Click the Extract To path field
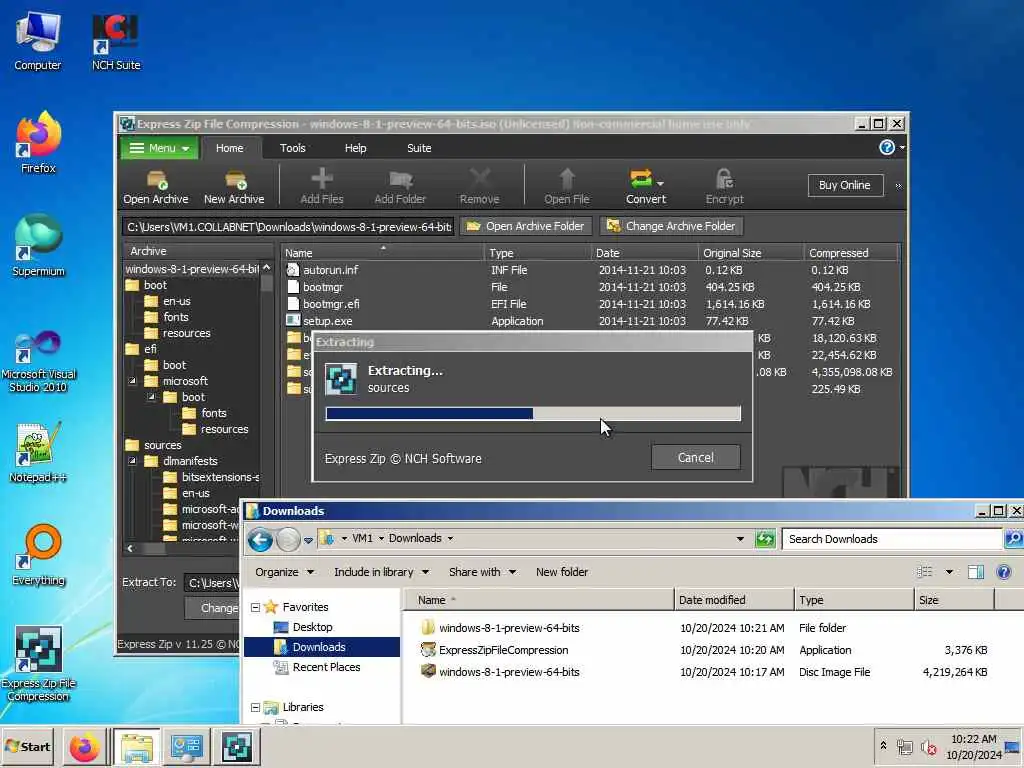The height and width of the screenshot is (768, 1024). point(211,583)
